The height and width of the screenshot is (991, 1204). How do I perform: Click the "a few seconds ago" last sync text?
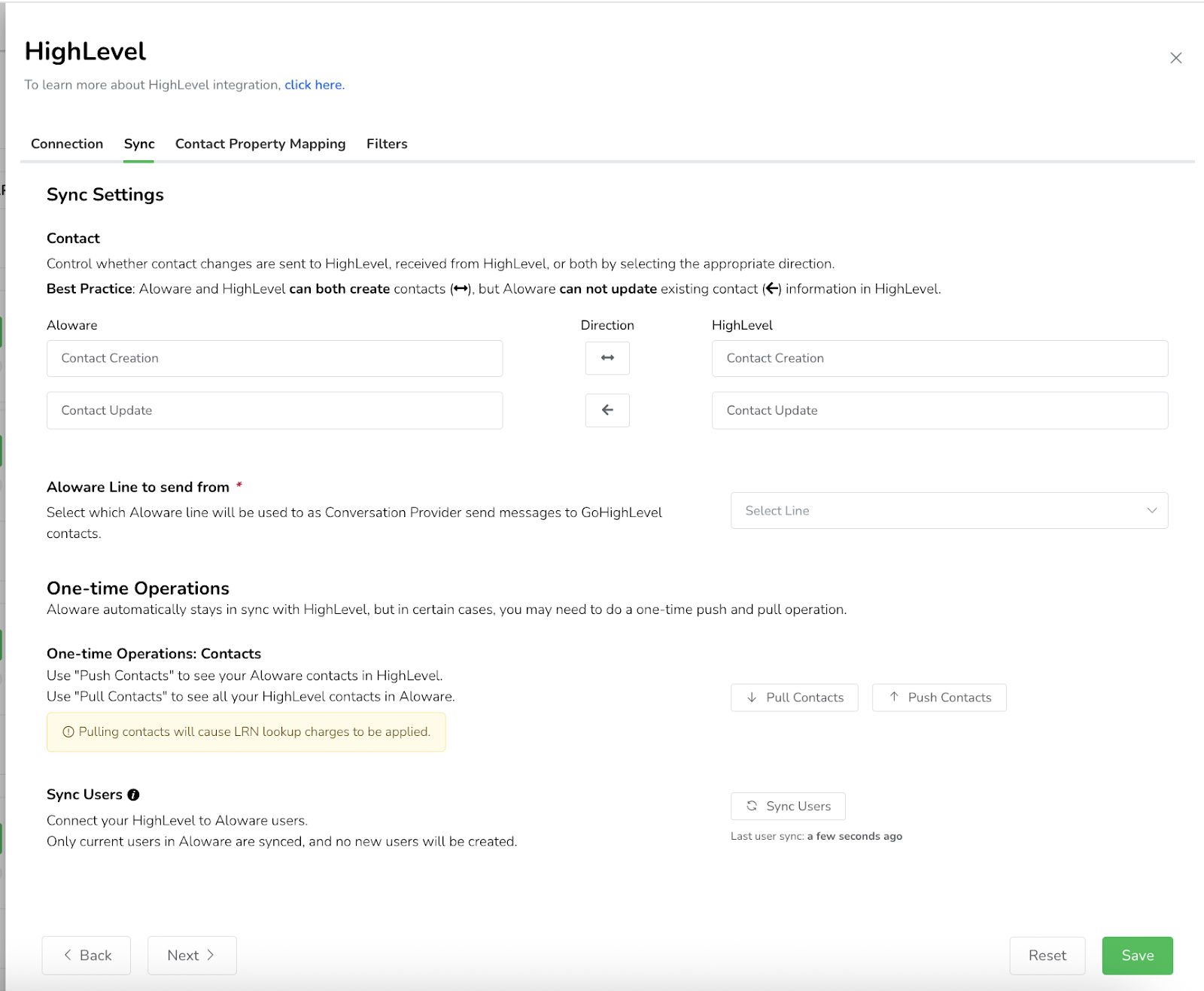pyautogui.click(x=855, y=836)
